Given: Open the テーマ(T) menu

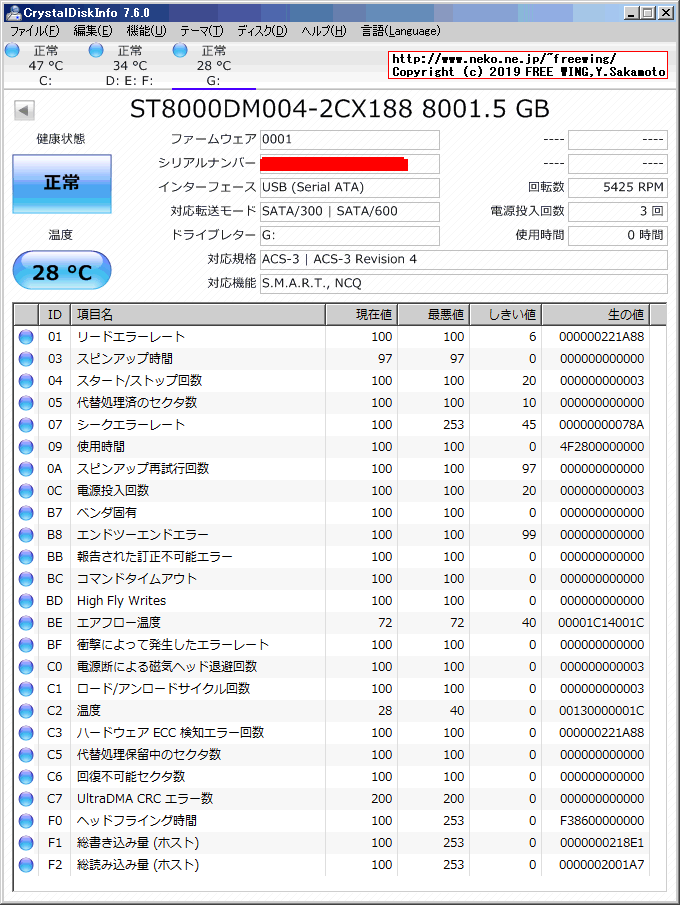Looking at the screenshot, I should pos(201,31).
